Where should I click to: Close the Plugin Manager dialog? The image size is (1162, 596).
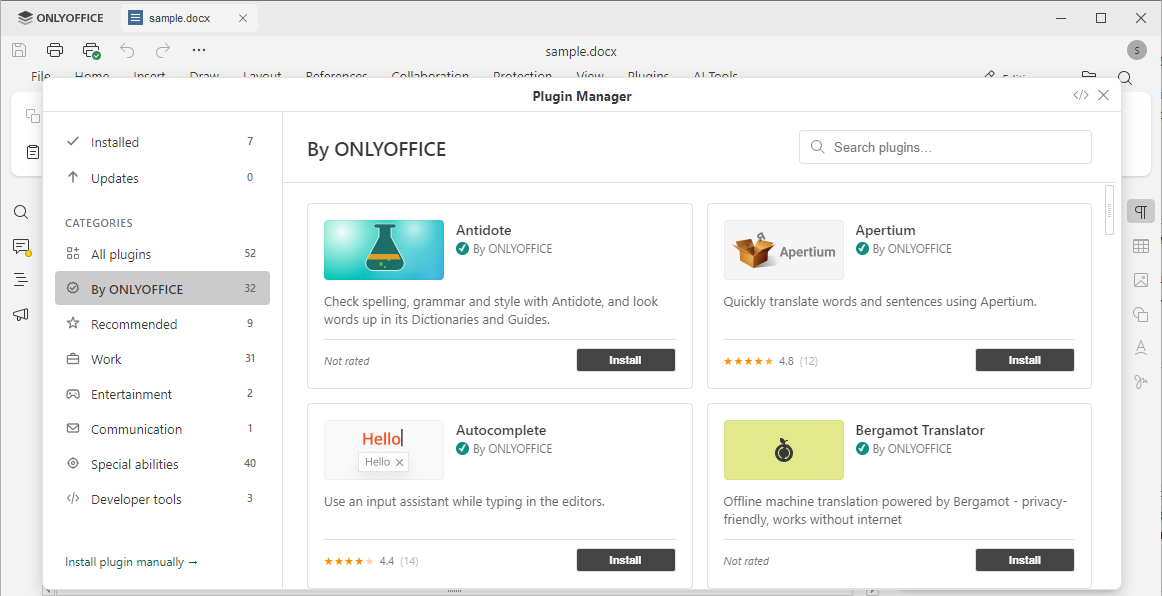coord(1103,95)
